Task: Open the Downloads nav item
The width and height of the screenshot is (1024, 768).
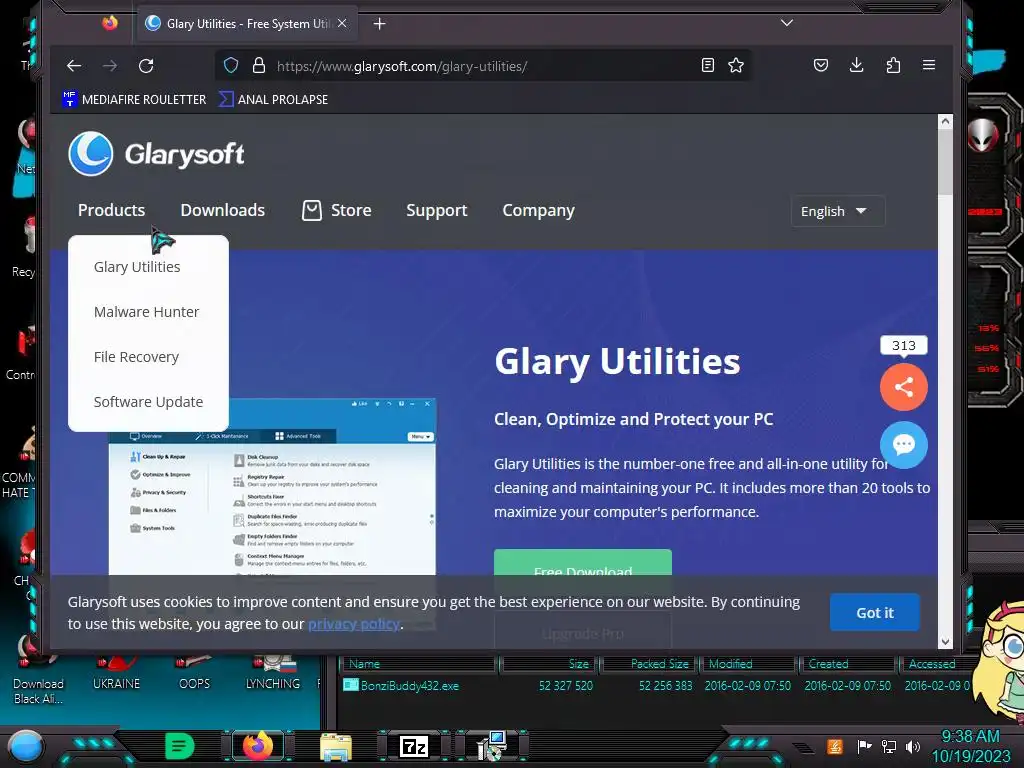Action: point(223,210)
